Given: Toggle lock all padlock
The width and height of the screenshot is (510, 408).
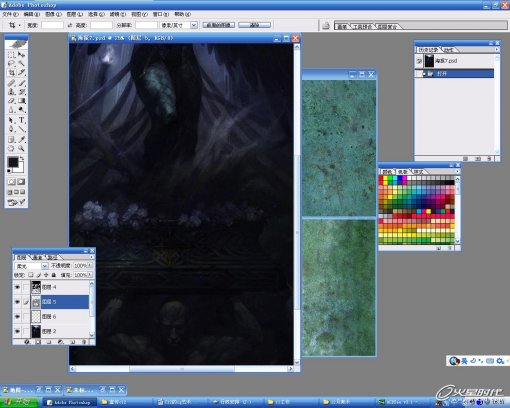Looking at the screenshot, I should (53, 275).
